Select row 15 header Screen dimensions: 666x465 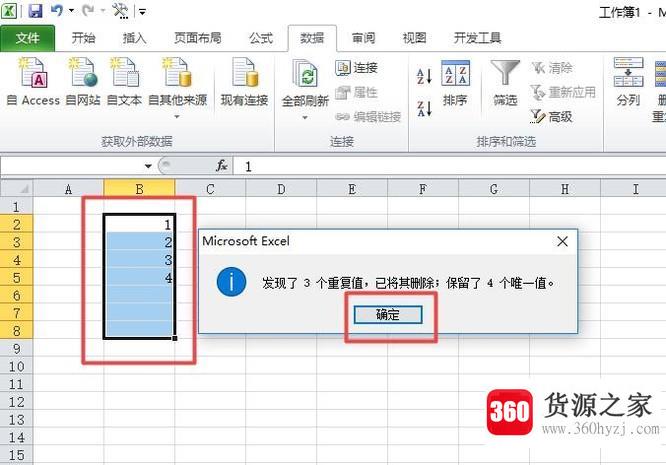pyautogui.click(x=17, y=455)
